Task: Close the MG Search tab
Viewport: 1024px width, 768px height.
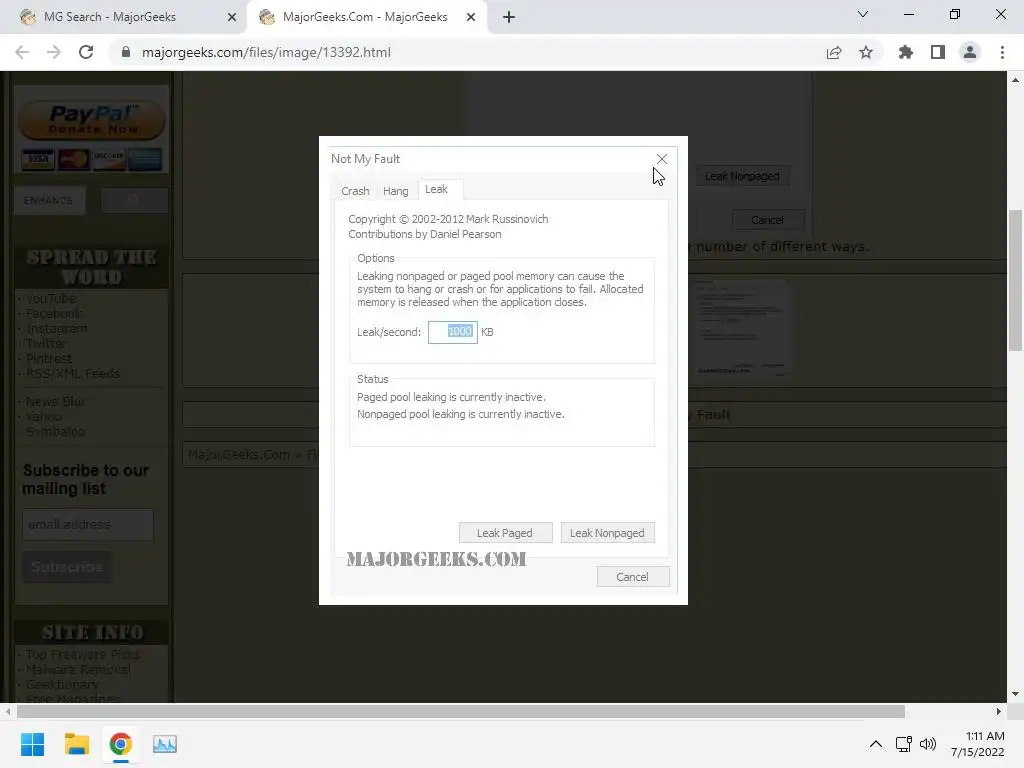Action: tap(232, 17)
